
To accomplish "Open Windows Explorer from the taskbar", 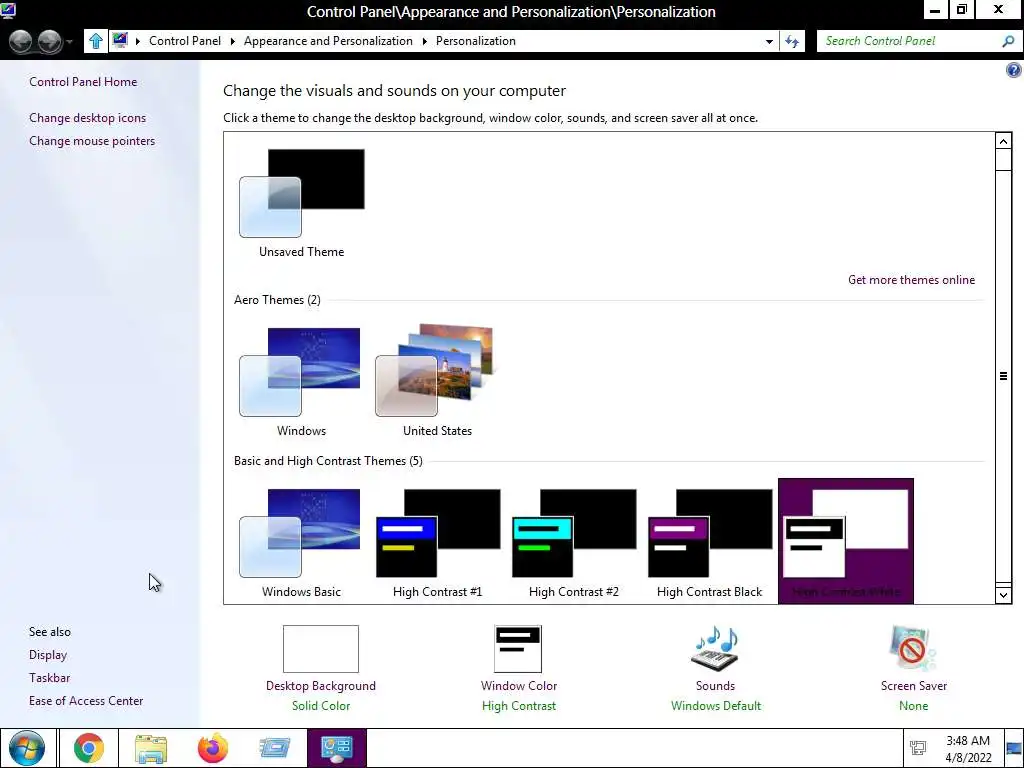I will [x=151, y=748].
